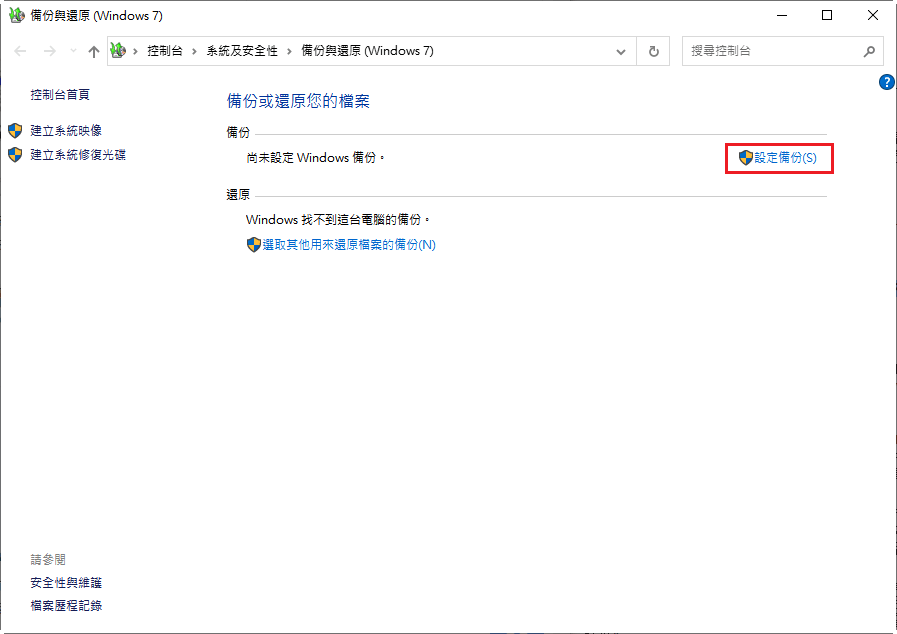
Task: Go to 系統及安全性 breadcrumb
Action: [242, 51]
